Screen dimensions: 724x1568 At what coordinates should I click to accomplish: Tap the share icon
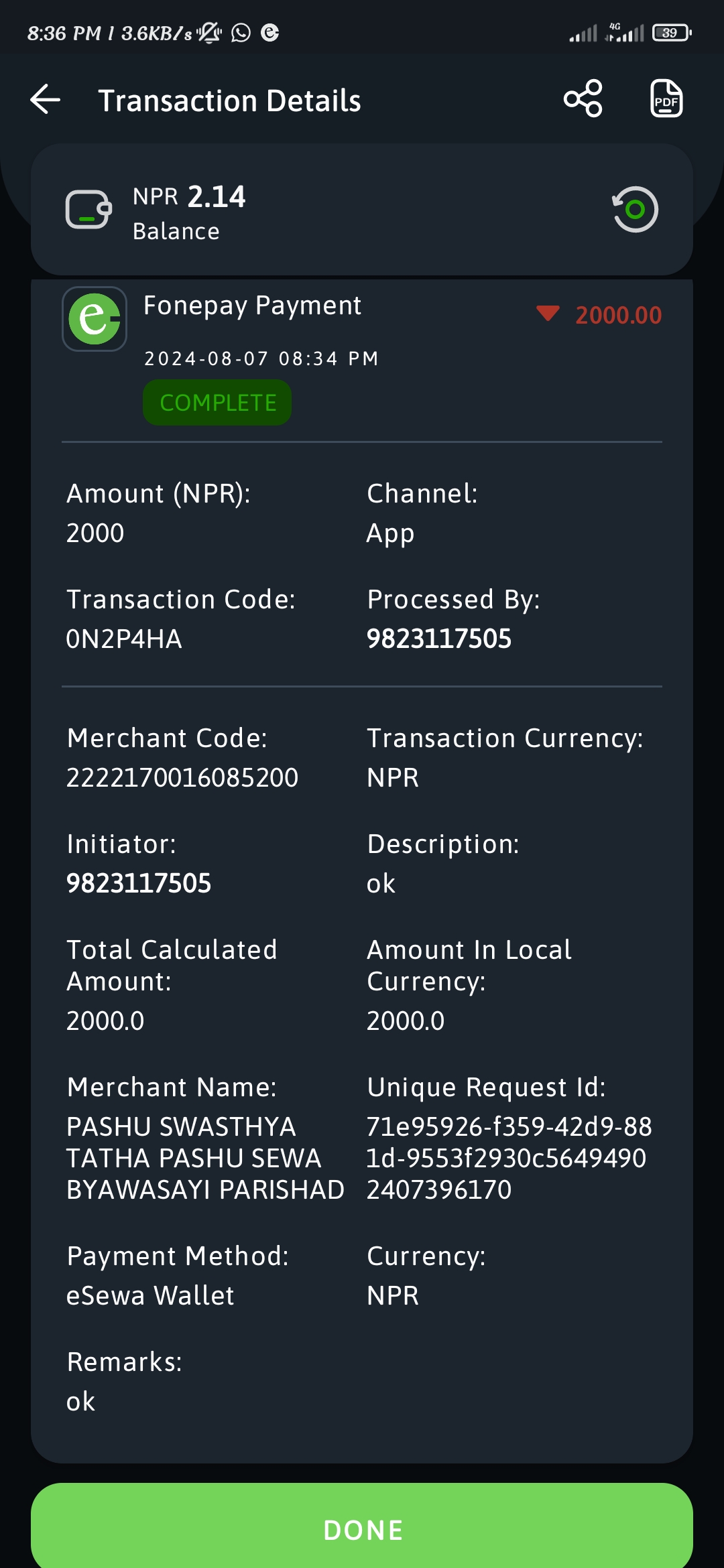point(583,99)
